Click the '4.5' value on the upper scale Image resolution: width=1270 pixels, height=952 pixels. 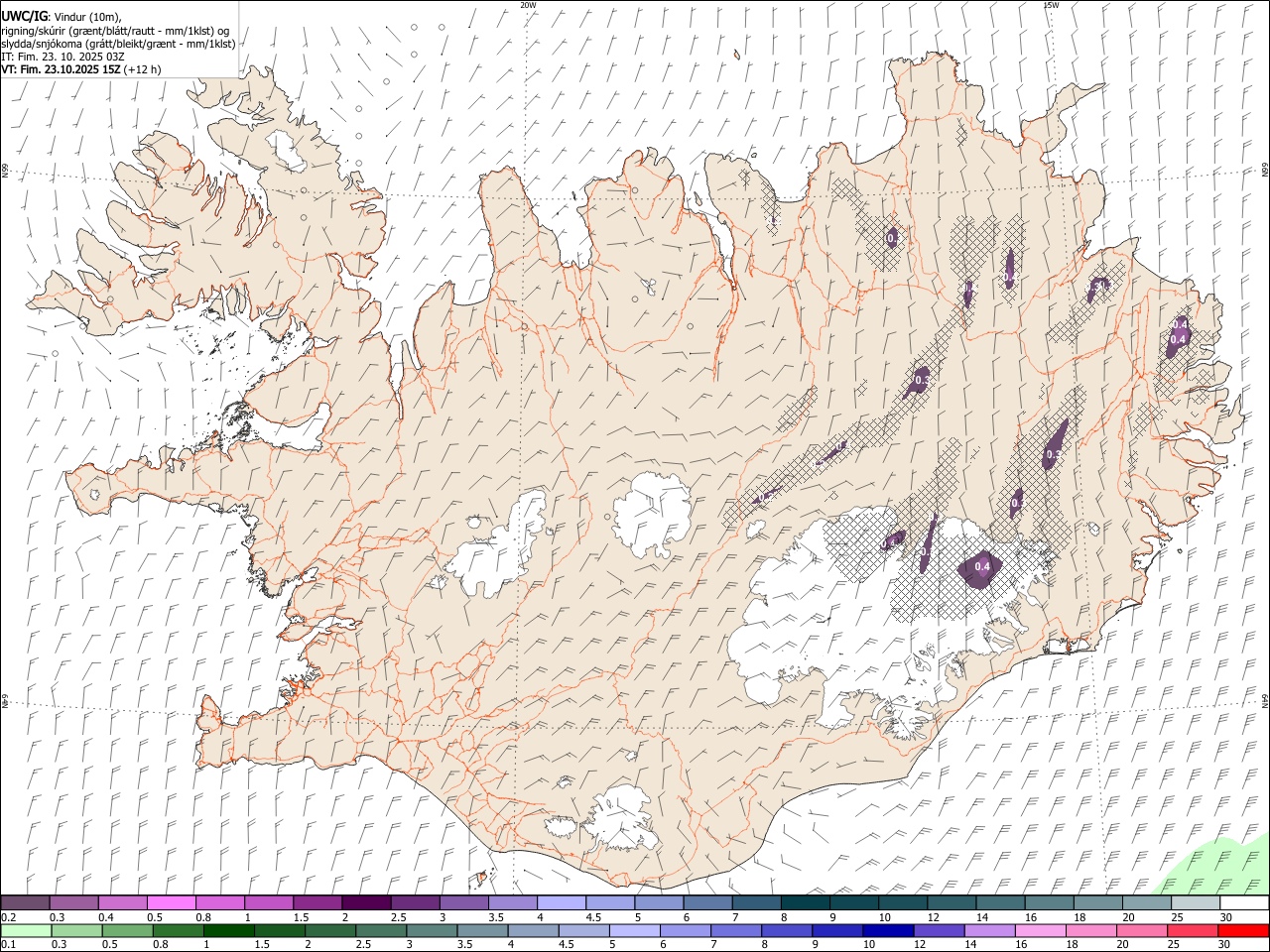tap(593, 917)
